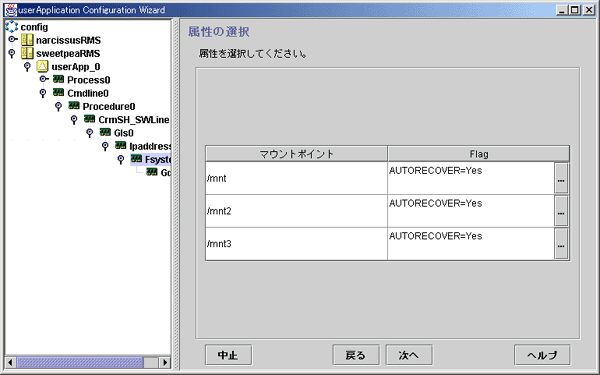Select Process0 in the tree
The height and width of the screenshot is (375, 600).
(89, 80)
